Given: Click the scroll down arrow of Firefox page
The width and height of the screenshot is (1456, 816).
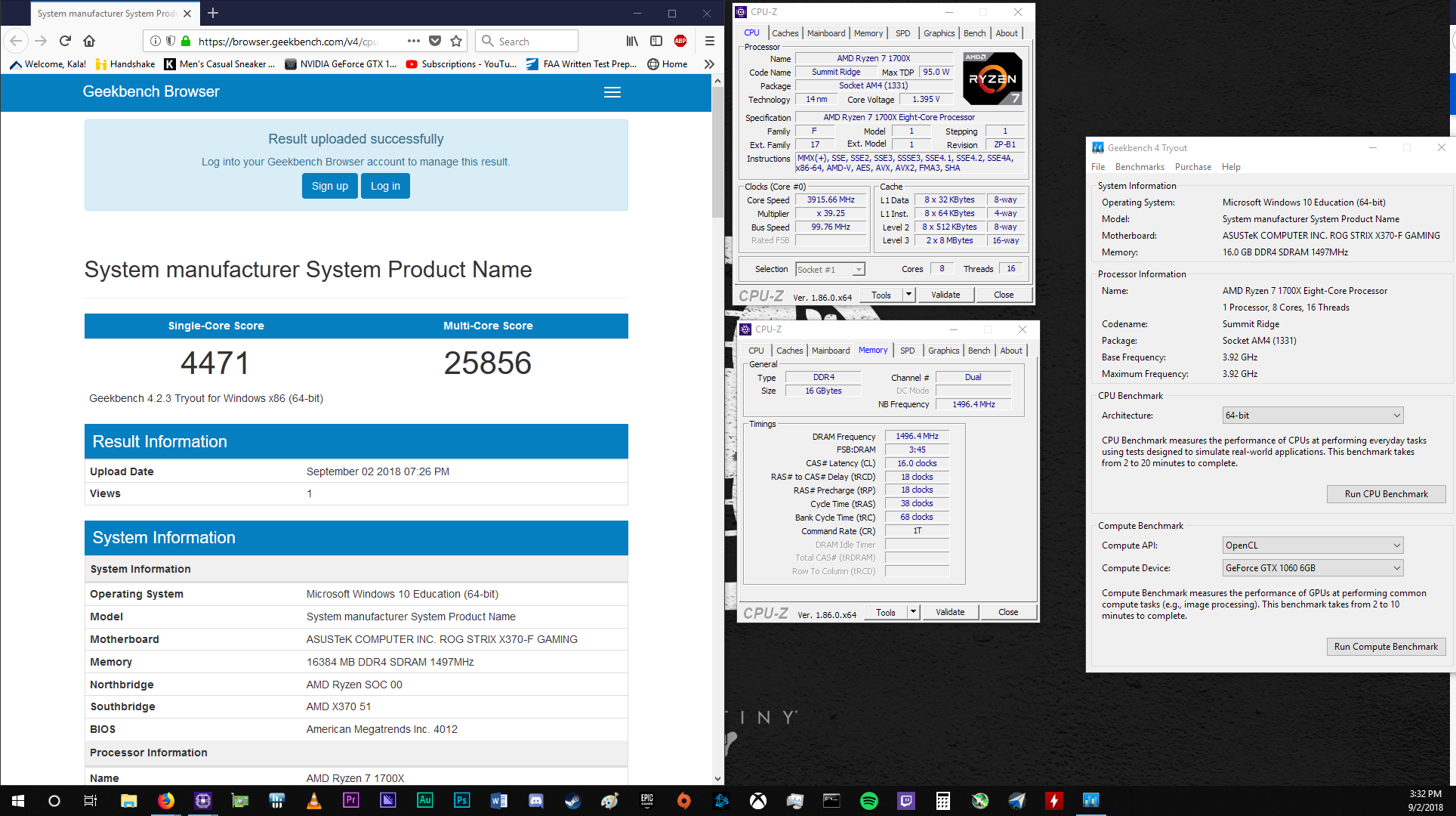Looking at the screenshot, I should pos(717,779).
